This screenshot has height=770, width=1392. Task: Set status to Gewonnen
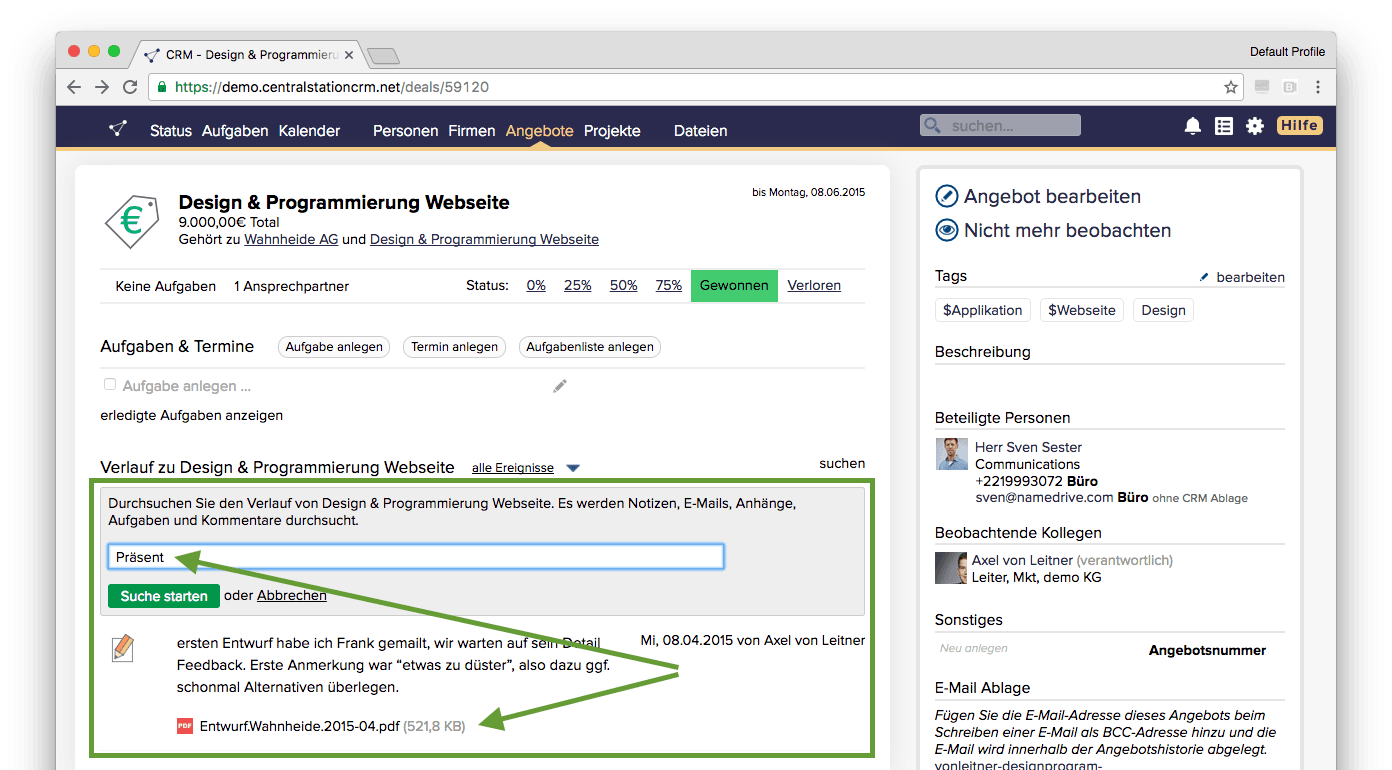click(x=733, y=285)
